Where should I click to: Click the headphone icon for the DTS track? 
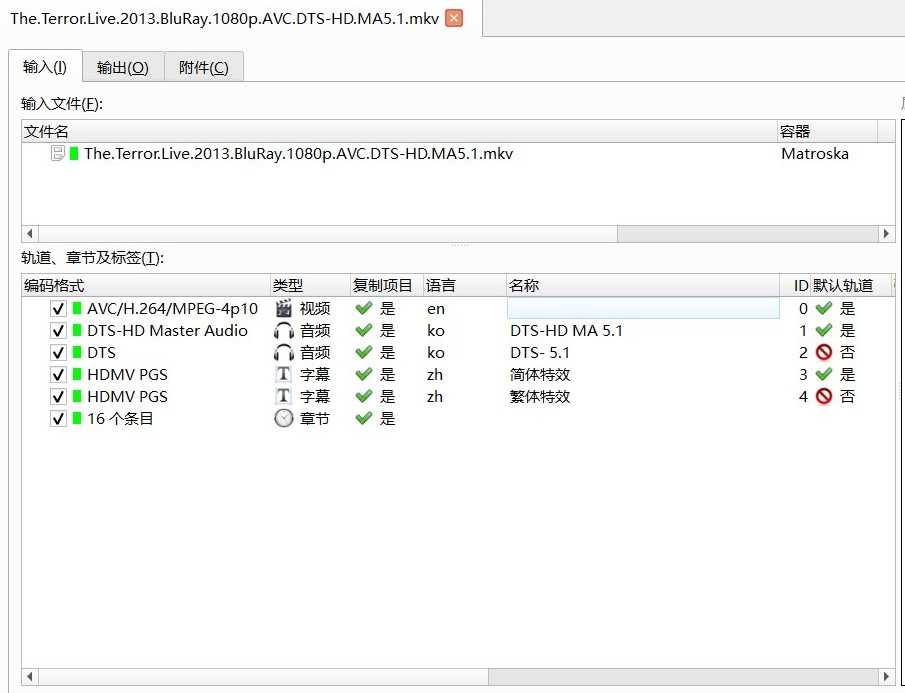coord(283,353)
